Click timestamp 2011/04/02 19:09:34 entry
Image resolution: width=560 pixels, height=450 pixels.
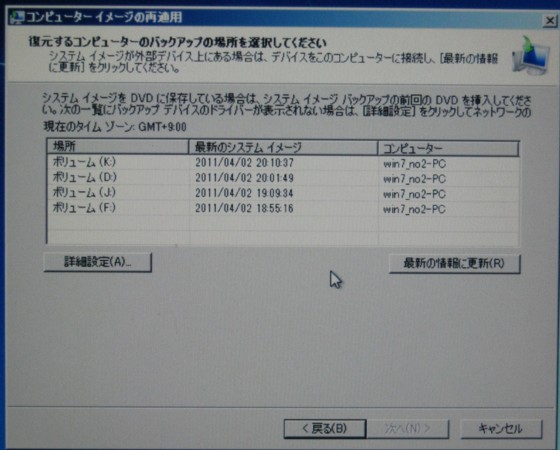pos(244,193)
